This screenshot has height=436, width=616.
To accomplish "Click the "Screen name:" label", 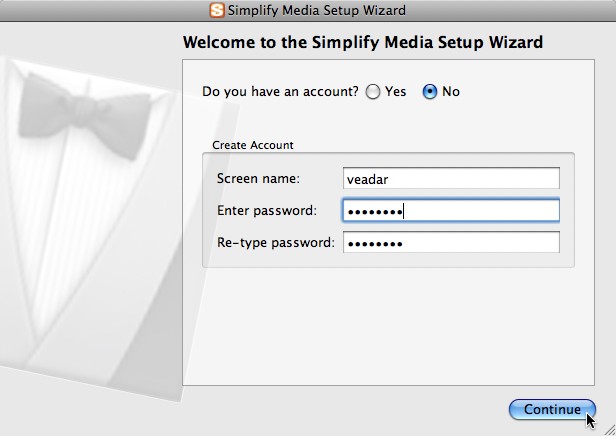I will (258, 179).
